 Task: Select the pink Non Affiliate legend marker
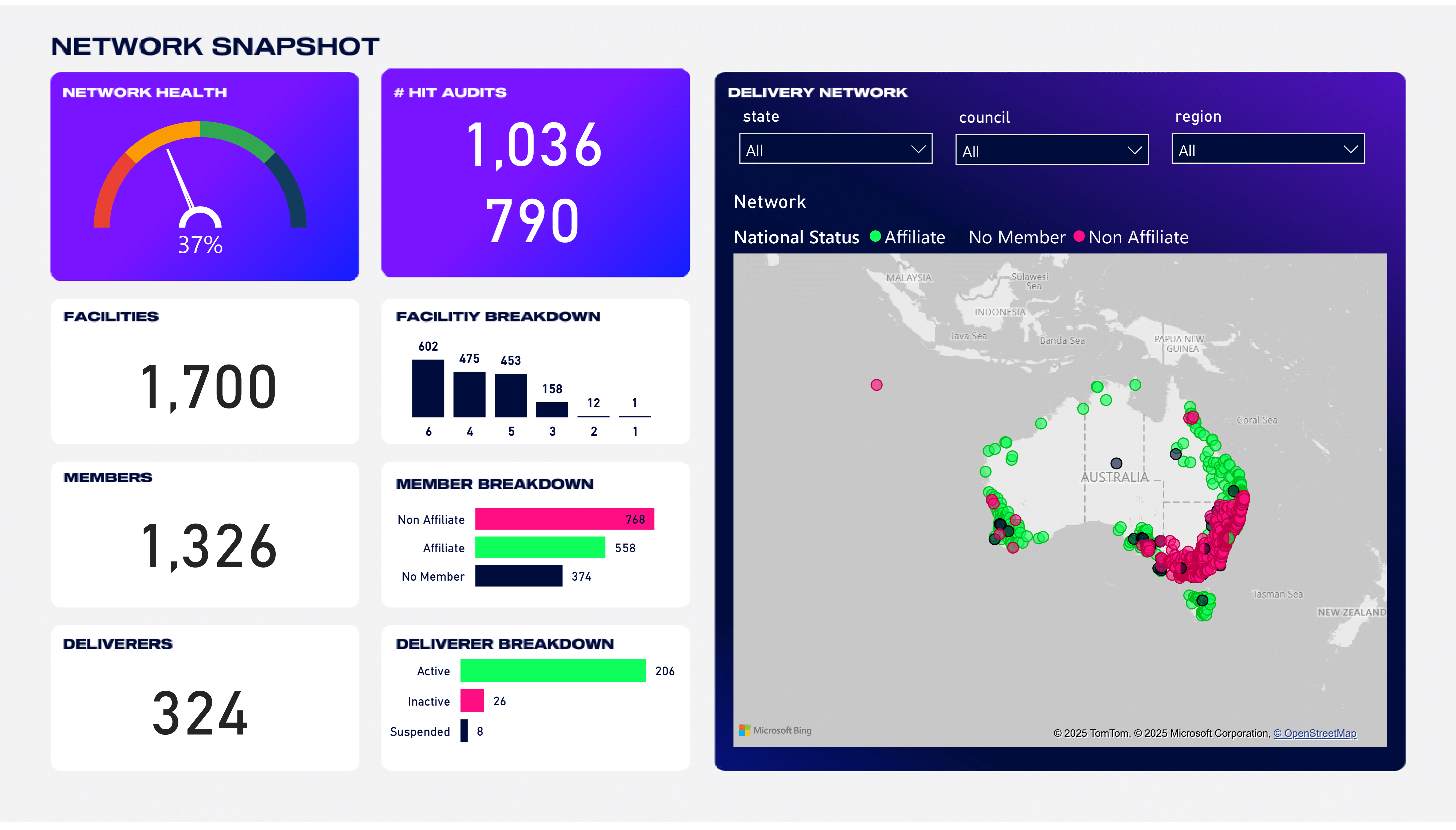point(1078,237)
